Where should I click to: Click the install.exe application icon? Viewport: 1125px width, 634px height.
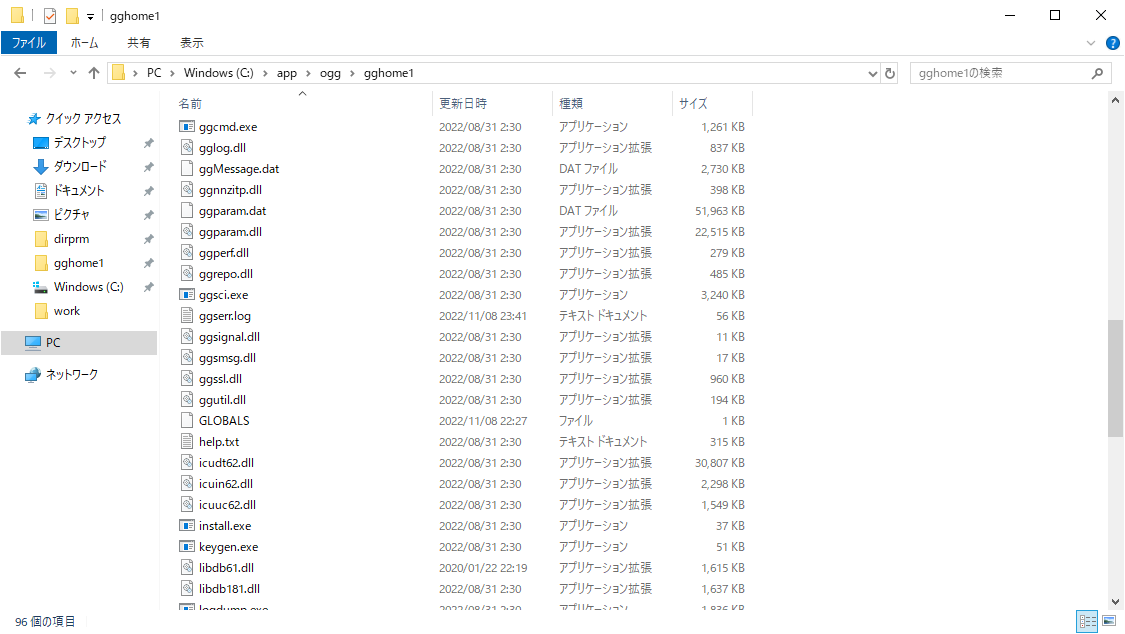tap(187, 526)
